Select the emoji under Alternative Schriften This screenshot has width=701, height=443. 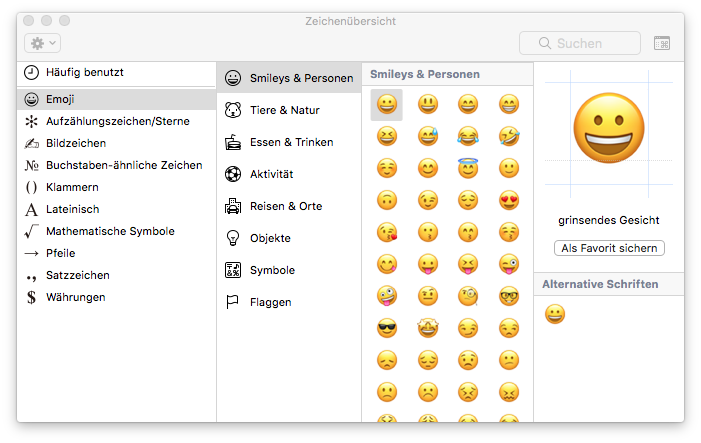(555, 314)
